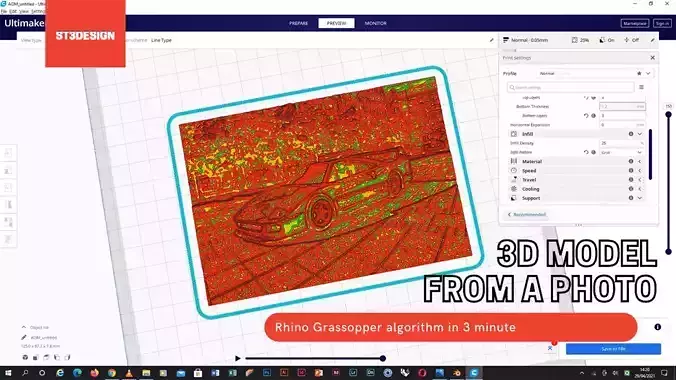This screenshot has height=380, width=676.
Task: Click the Infill Density value field
Action: 622,143
